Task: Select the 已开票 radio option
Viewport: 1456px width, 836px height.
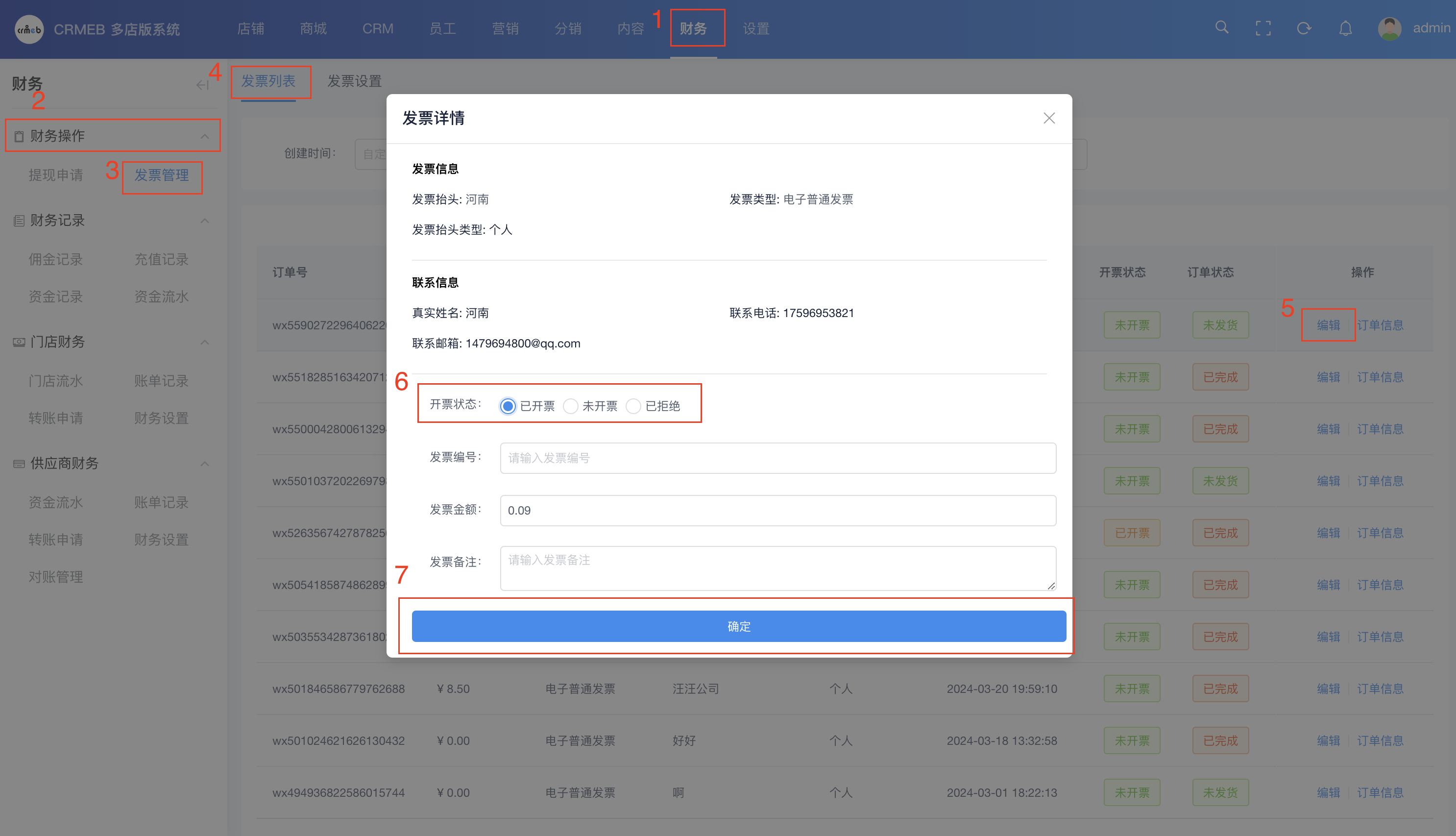Action: pyautogui.click(x=508, y=406)
